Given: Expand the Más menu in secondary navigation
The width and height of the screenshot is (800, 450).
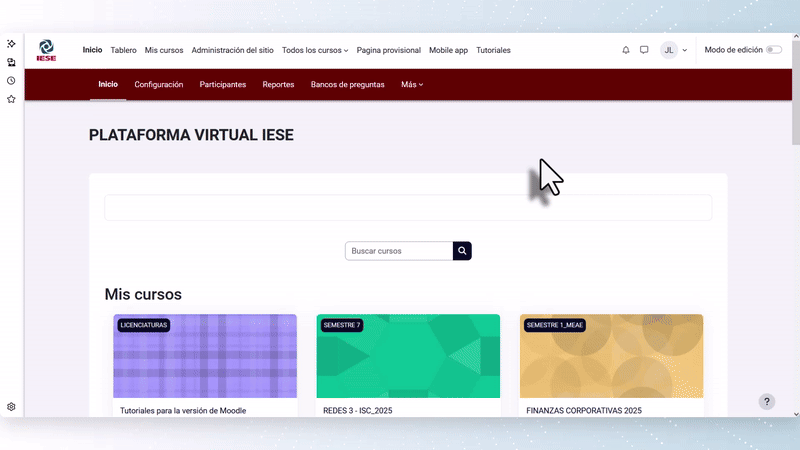Looking at the screenshot, I should (412, 85).
